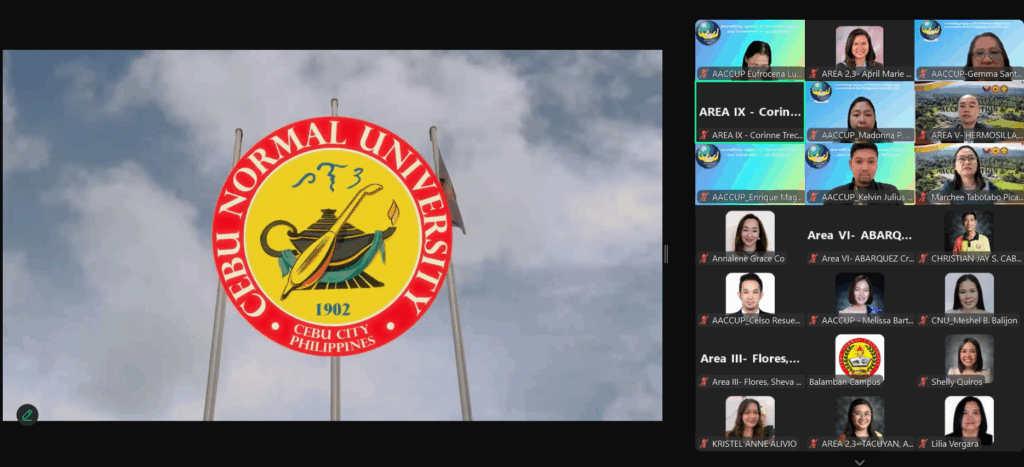Click large 'Area VI- ABARQ...' name text
This screenshot has width=1024, height=467.
pos(859,235)
